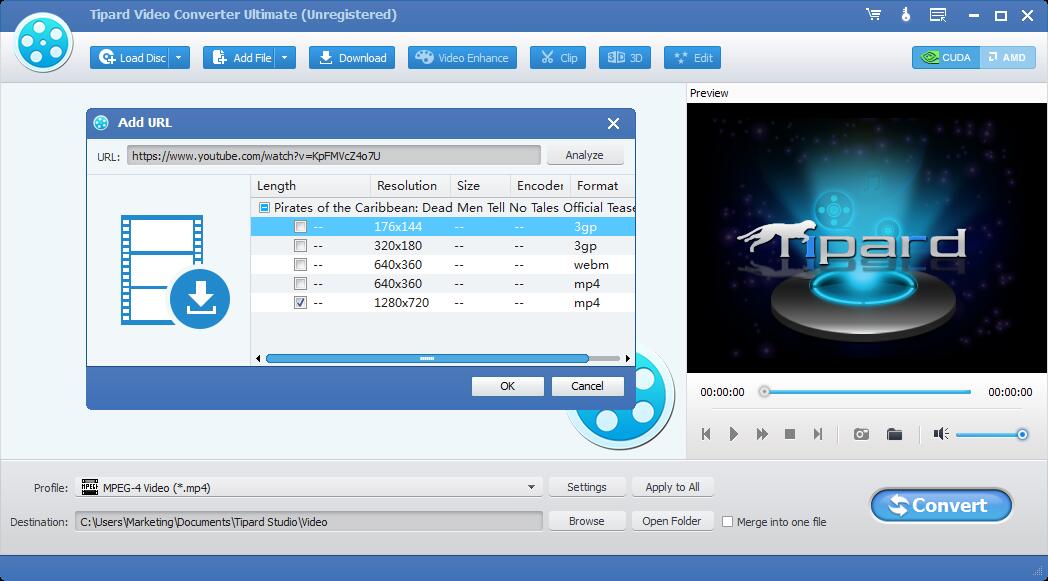Expand the Load Disc dropdown arrow
The image size is (1048, 581).
pos(179,57)
